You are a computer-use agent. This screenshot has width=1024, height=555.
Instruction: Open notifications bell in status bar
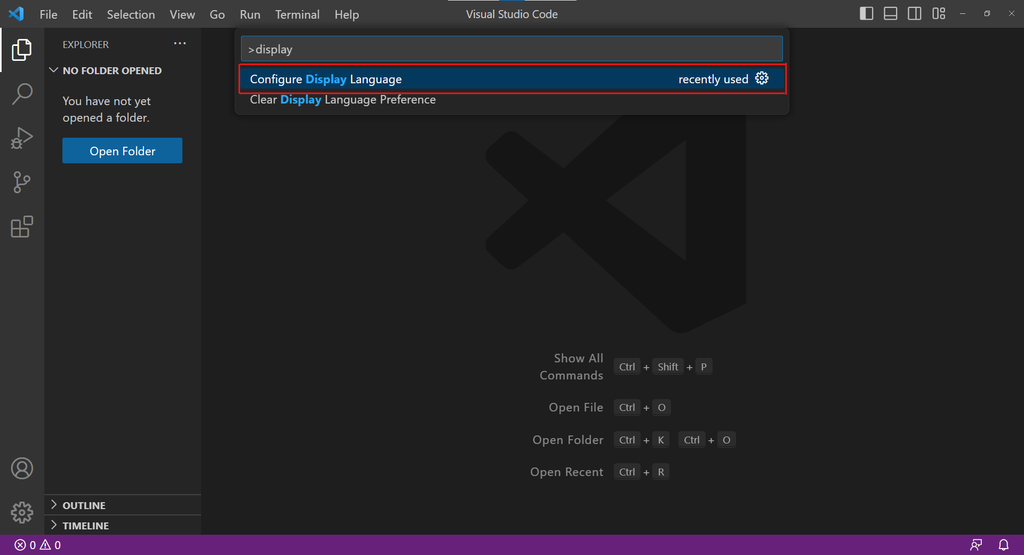click(1004, 545)
